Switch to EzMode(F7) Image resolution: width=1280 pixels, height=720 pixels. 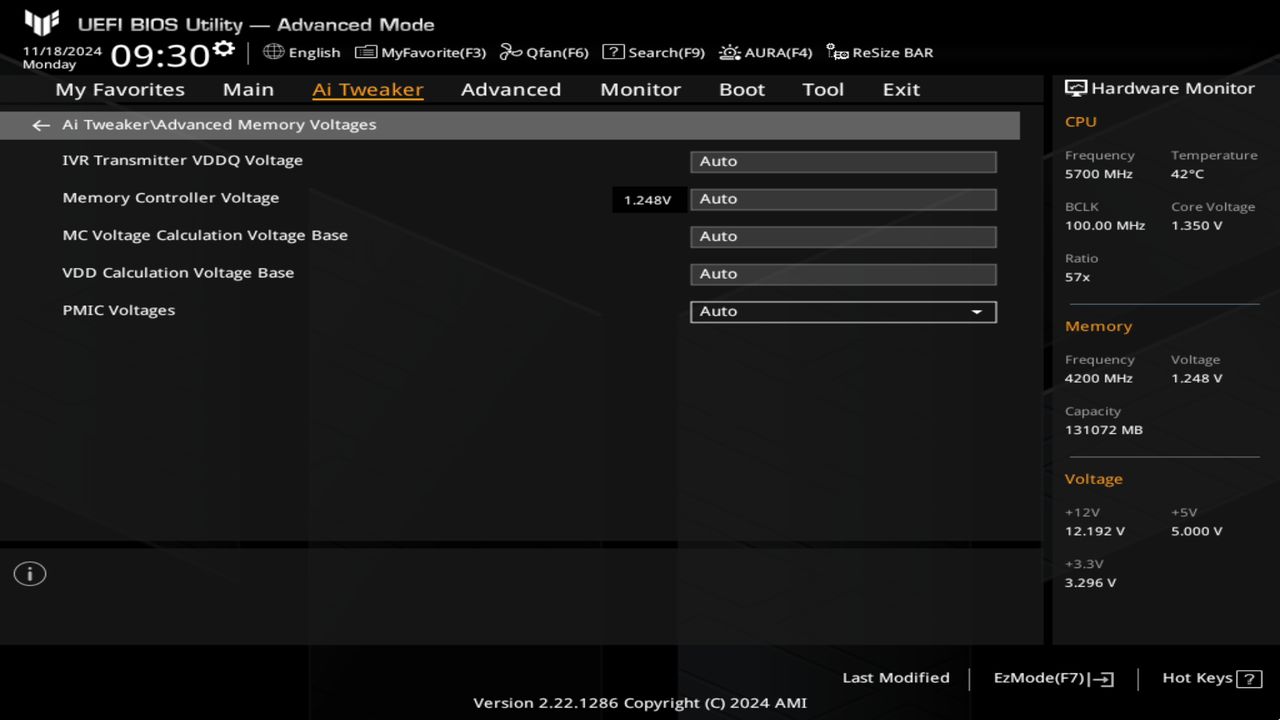pos(1053,678)
